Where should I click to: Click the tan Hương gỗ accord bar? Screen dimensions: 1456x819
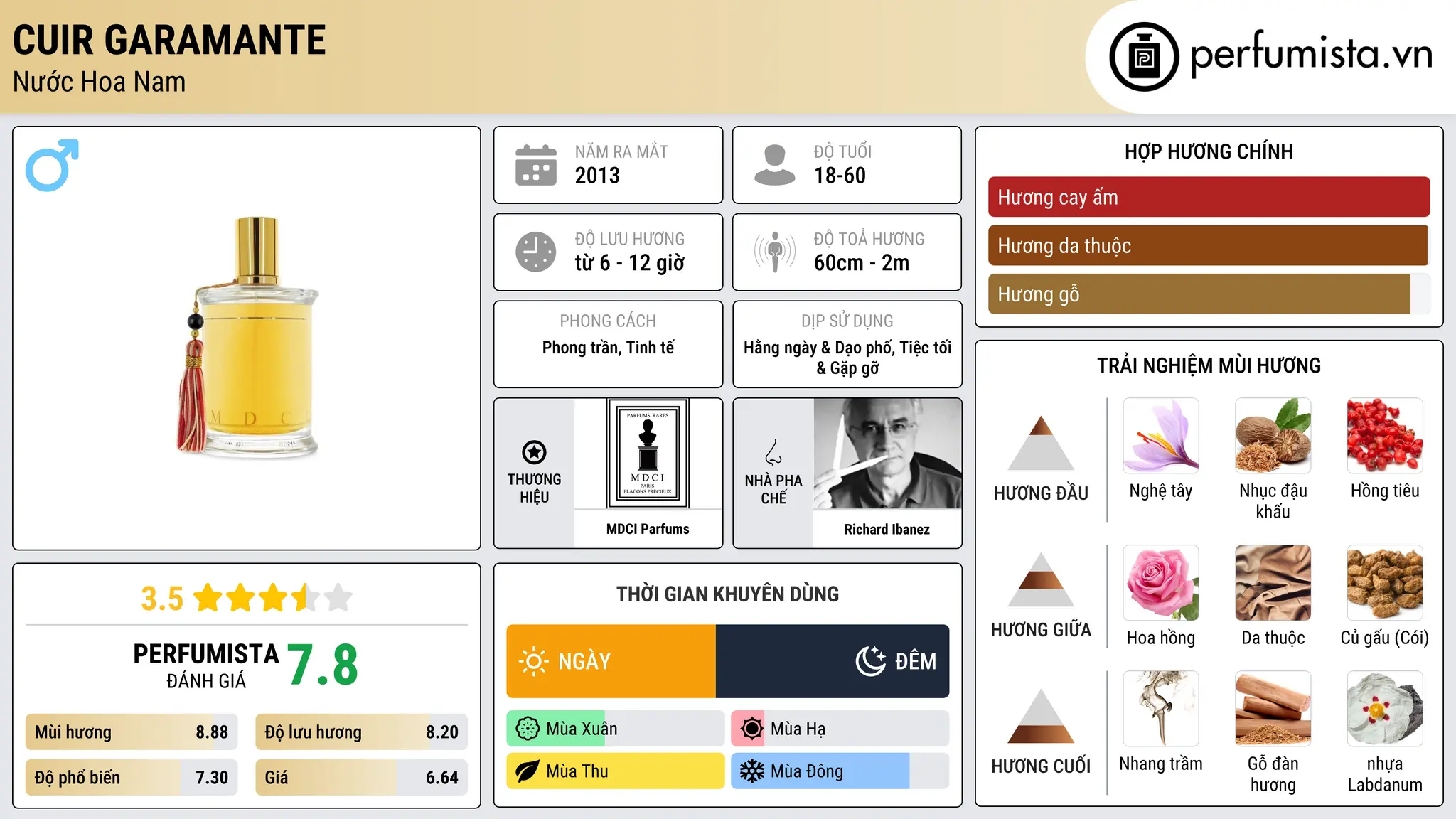pyautogui.click(x=1199, y=294)
